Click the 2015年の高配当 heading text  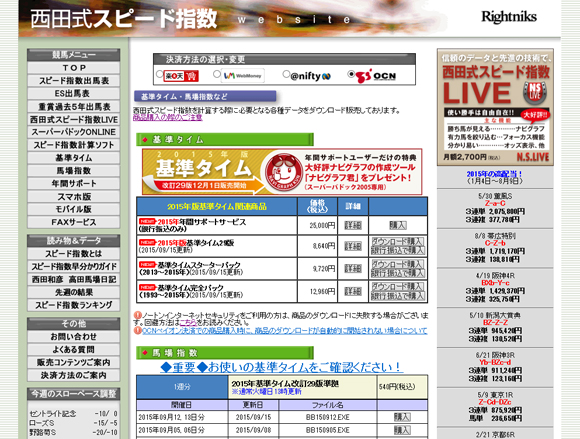495,174
